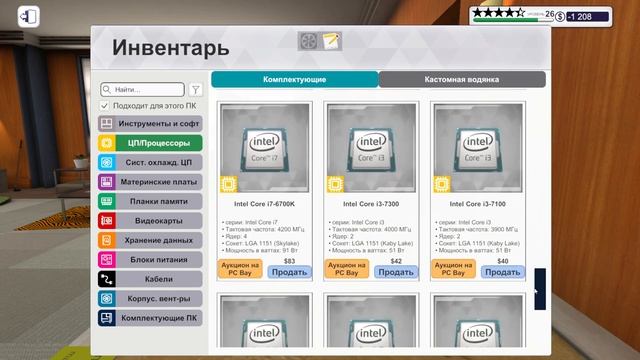Click the Кабели category icon

[x=107, y=279]
